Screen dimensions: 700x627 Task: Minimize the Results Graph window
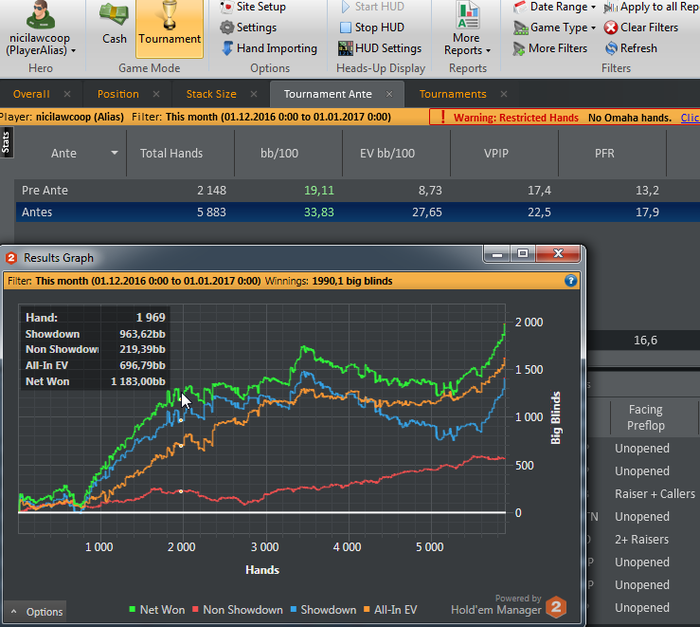point(497,254)
